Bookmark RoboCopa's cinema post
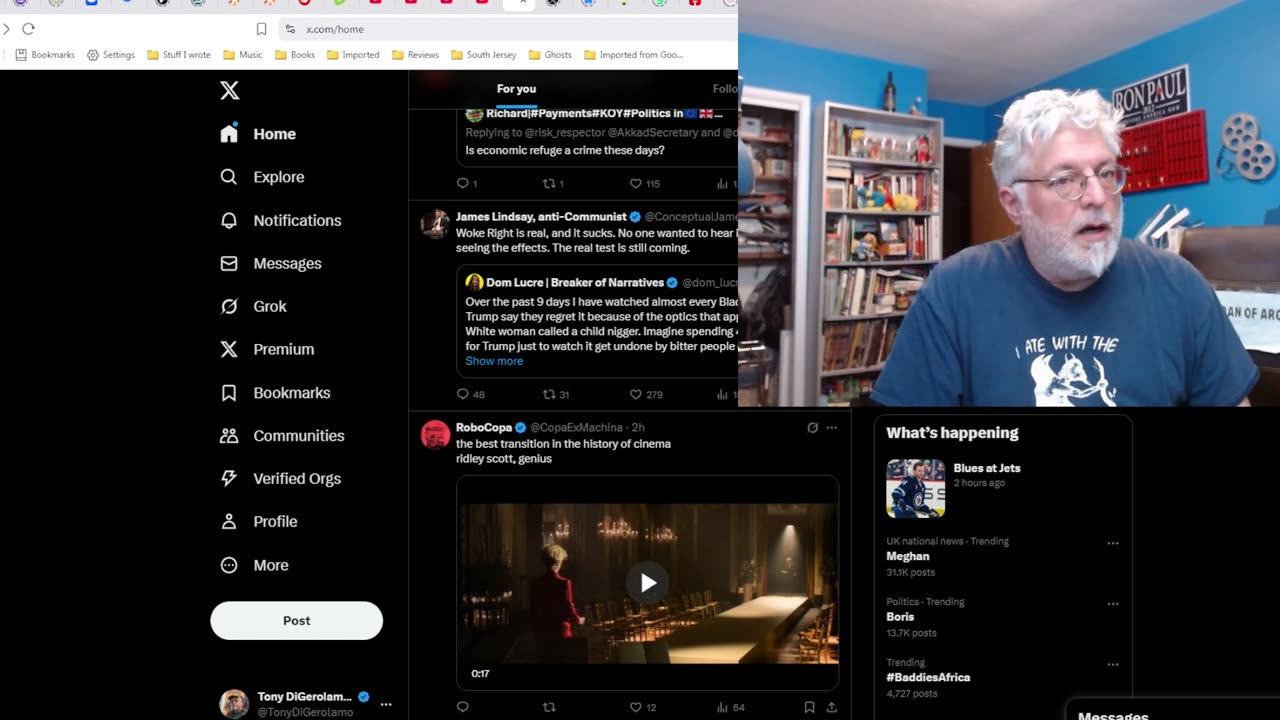Image resolution: width=1280 pixels, height=720 pixels. click(809, 707)
